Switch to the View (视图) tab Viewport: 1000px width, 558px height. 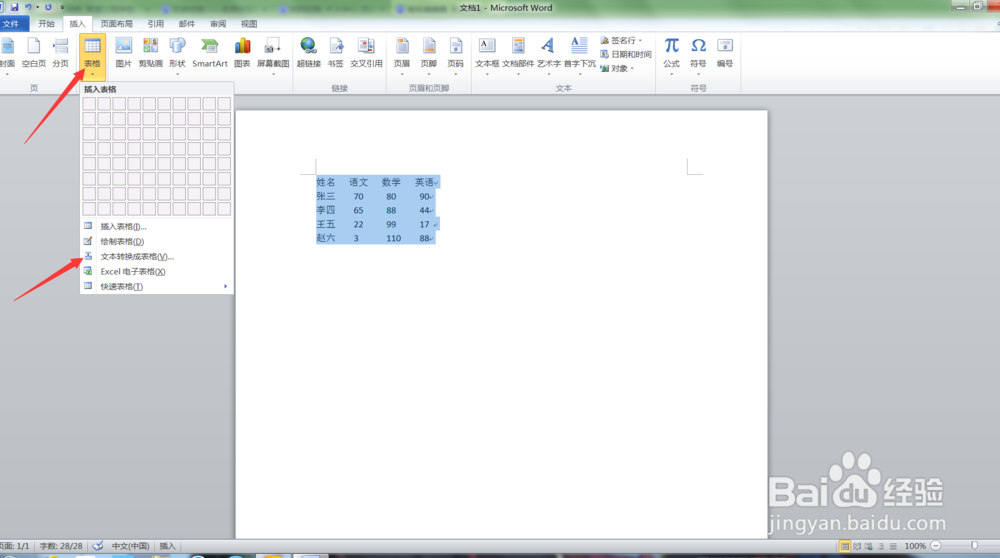249,24
